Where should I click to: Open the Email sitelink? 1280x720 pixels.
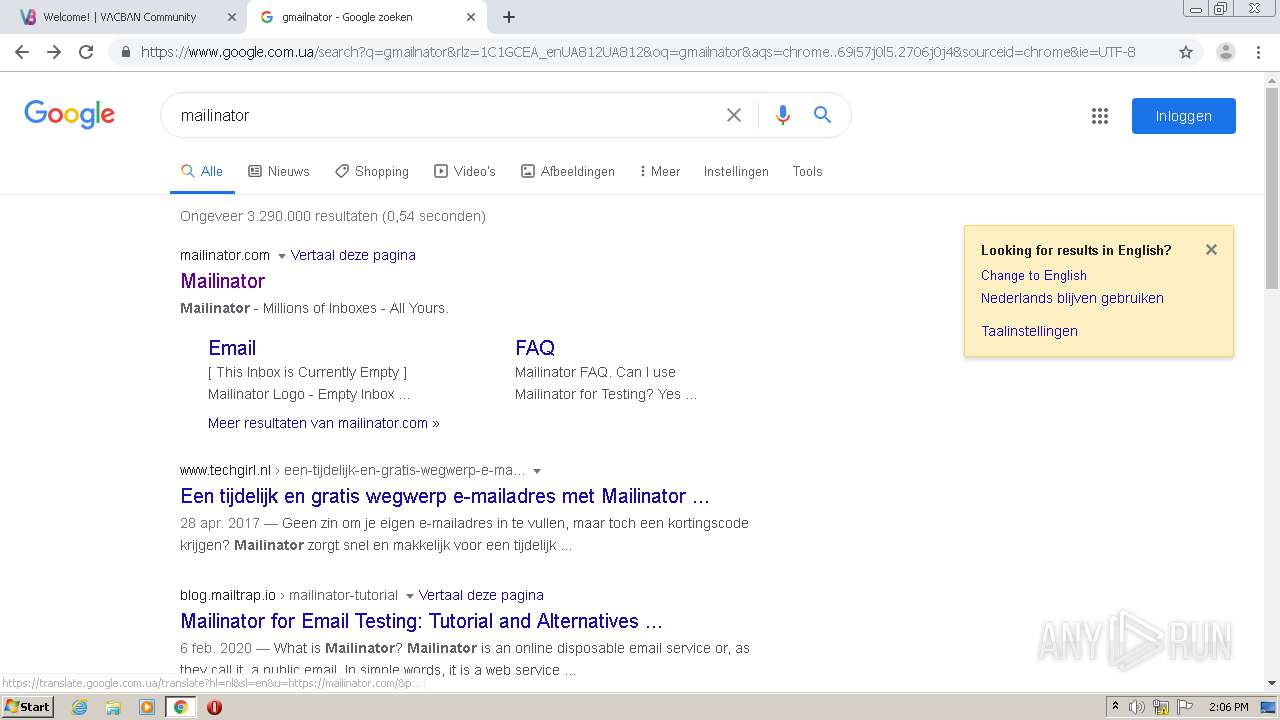(232, 348)
